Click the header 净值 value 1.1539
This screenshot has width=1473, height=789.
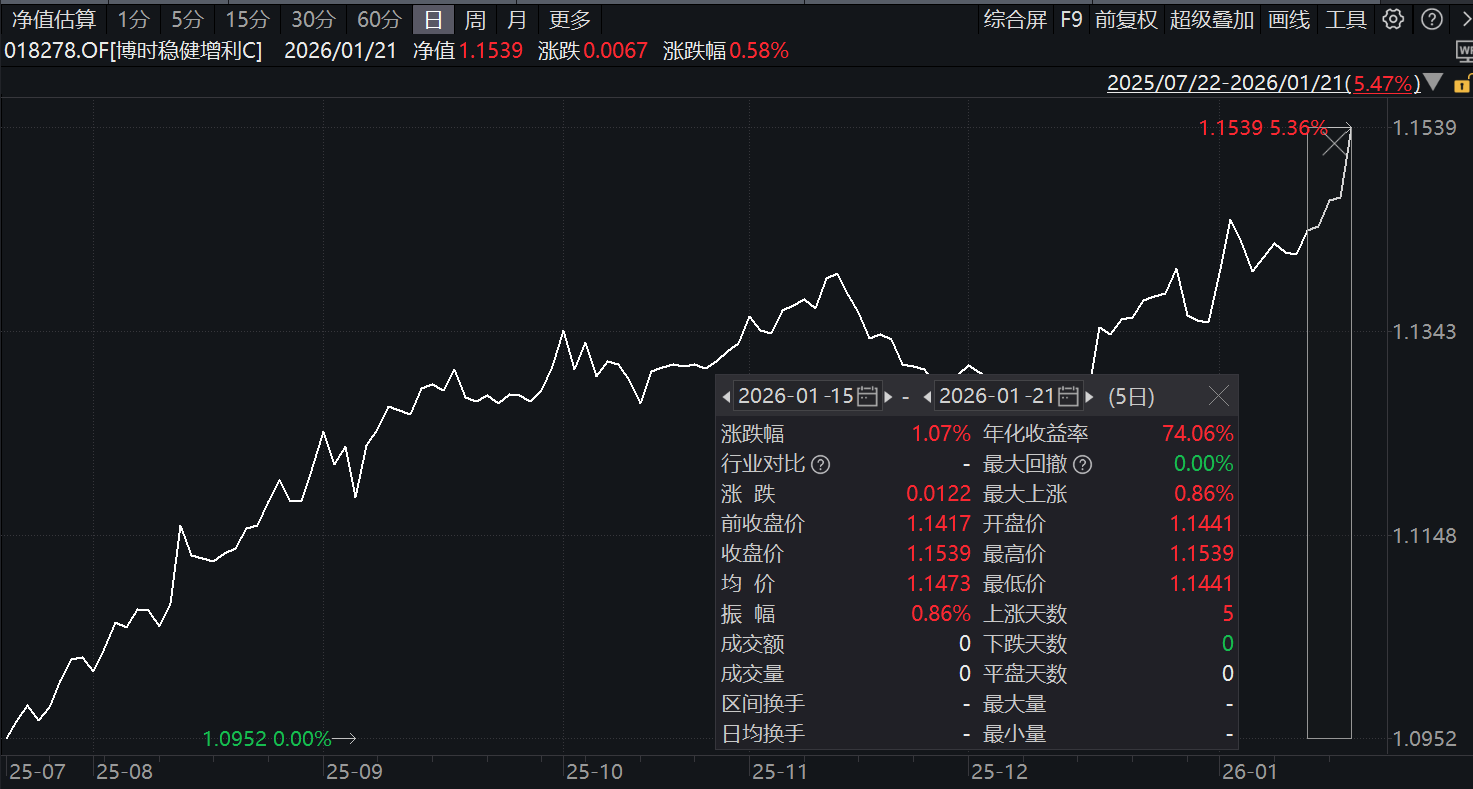(x=491, y=51)
